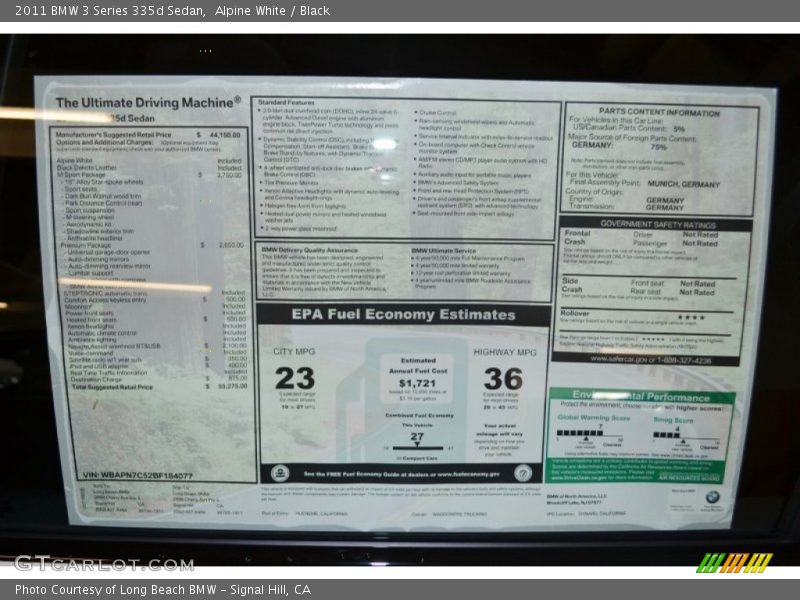The height and width of the screenshot is (600, 800).
Task: Click the safercar.gov website and phone line
Action: pos(651,360)
